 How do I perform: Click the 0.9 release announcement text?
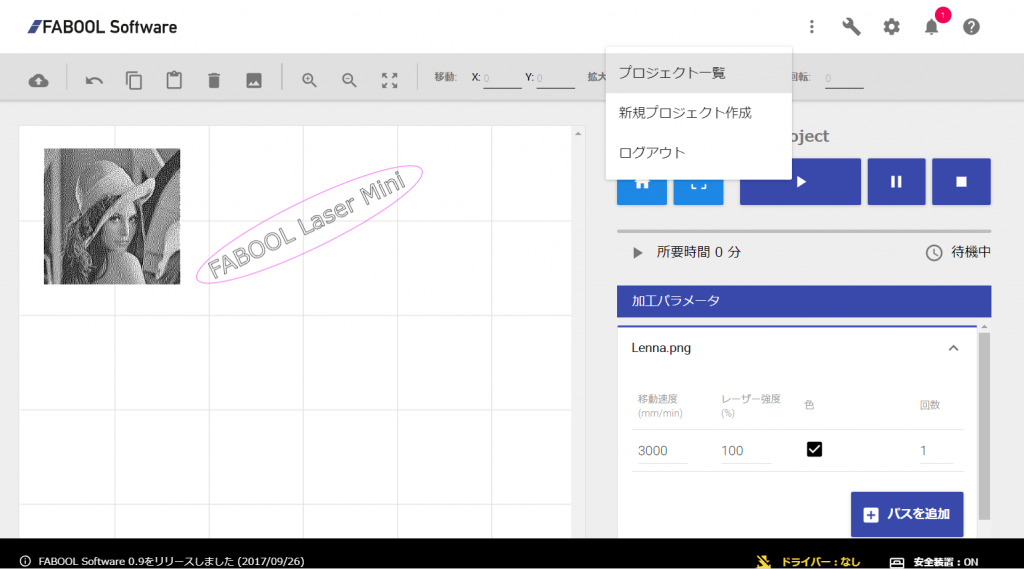click(x=171, y=561)
